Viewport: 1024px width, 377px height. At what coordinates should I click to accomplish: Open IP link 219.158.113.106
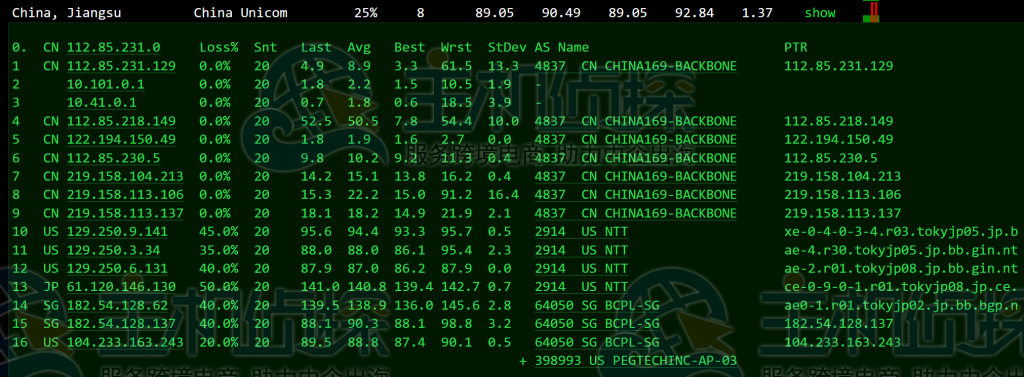click(125, 195)
